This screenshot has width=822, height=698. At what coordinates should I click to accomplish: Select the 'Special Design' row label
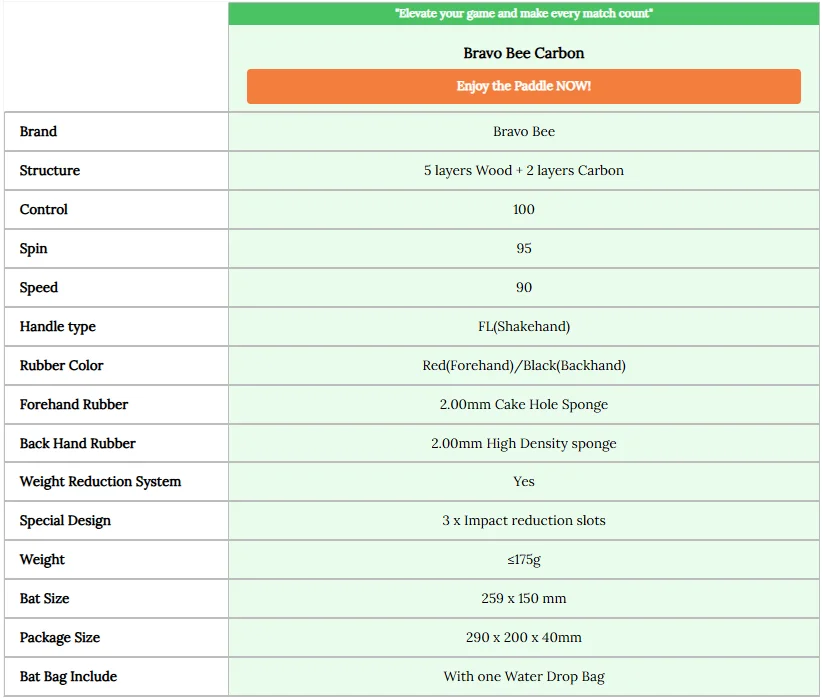65,521
